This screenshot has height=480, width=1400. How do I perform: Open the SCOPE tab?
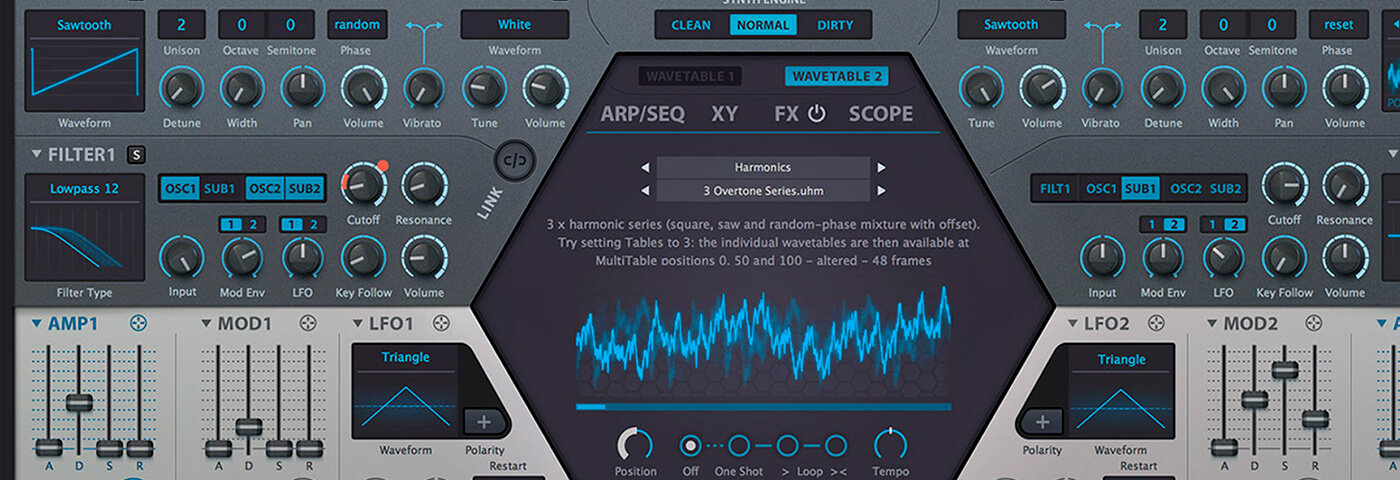(x=881, y=114)
